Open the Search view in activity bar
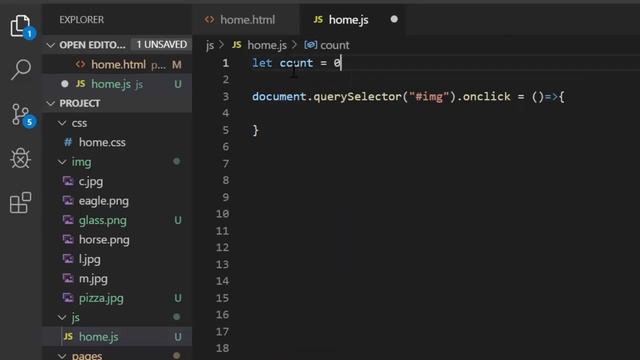This screenshot has width=640, height=360. click(x=20, y=69)
